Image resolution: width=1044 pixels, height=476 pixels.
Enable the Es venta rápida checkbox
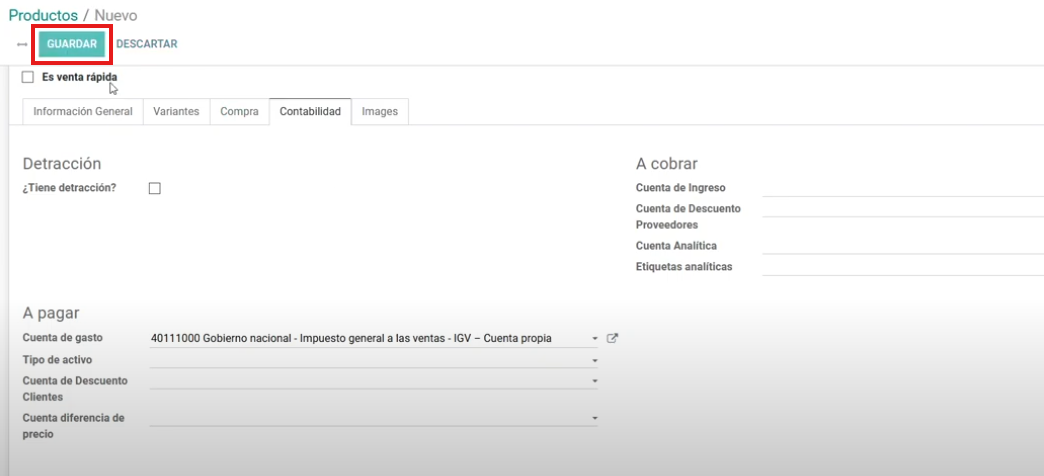pyautogui.click(x=28, y=77)
